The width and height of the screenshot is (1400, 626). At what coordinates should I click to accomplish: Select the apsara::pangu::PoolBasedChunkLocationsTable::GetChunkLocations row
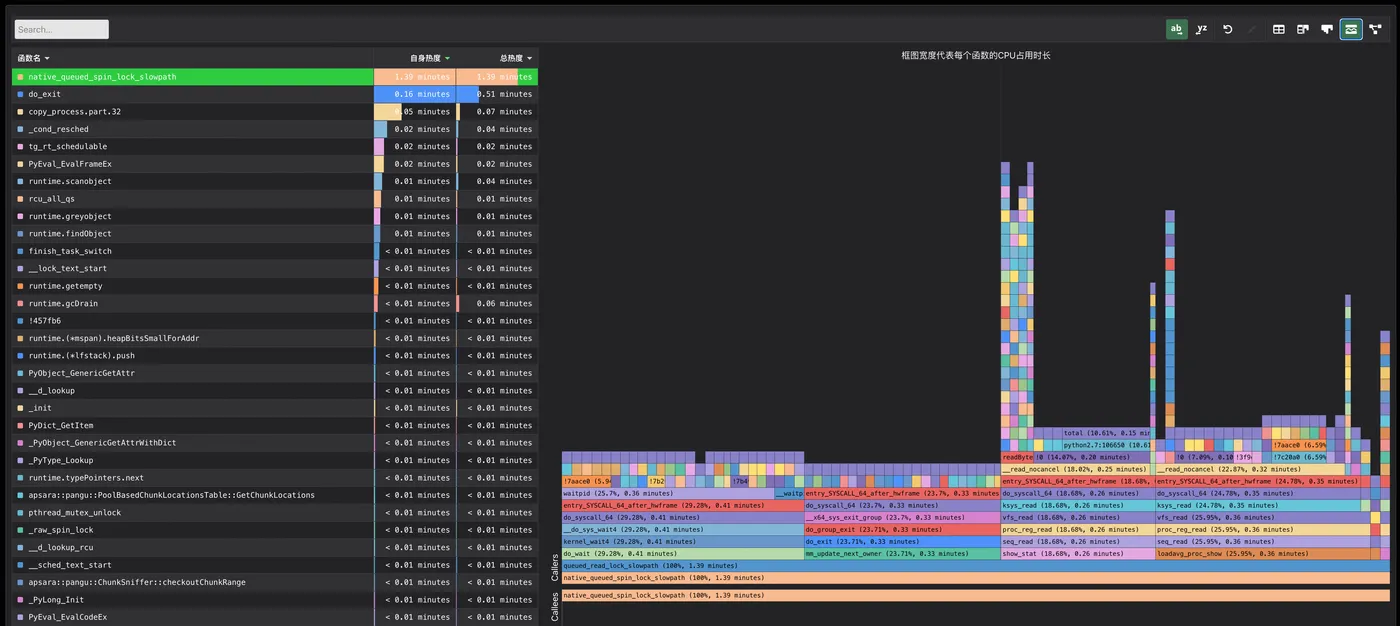tap(275, 495)
